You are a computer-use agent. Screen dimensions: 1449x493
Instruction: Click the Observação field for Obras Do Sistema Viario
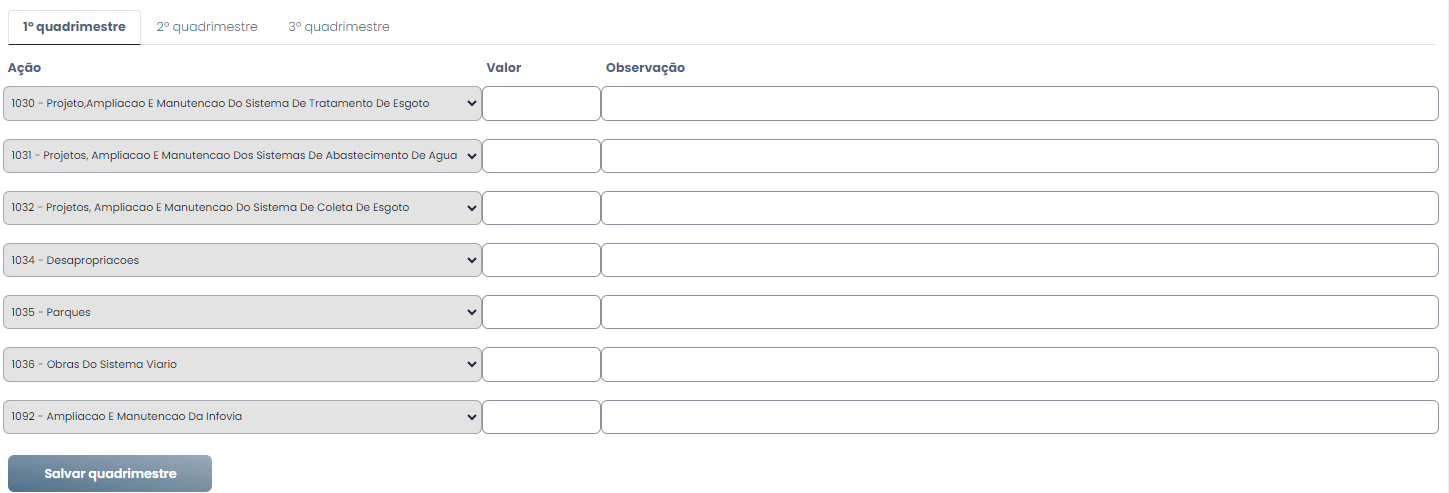click(x=1020, y=364)
